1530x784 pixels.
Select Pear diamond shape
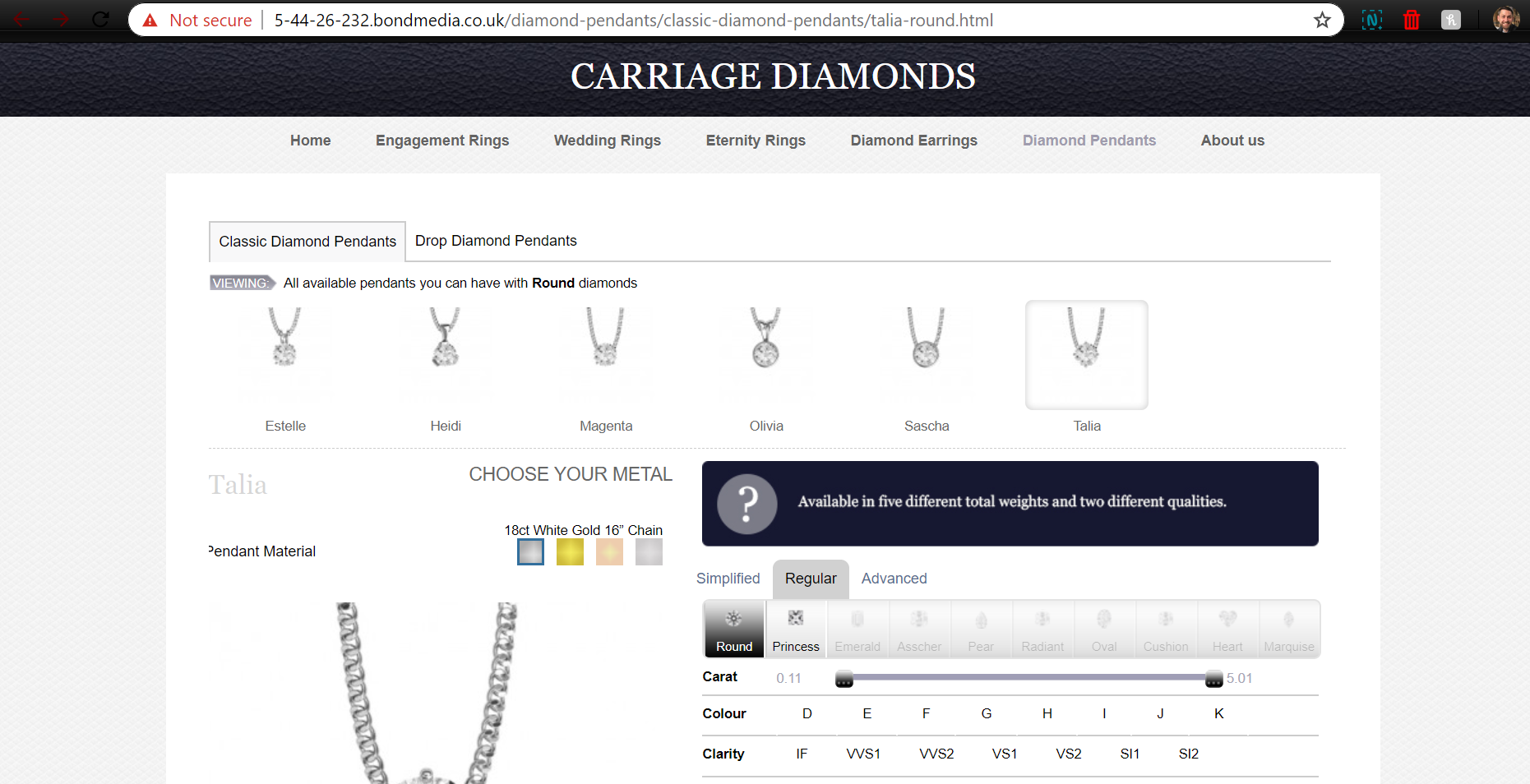click(981, 629)
